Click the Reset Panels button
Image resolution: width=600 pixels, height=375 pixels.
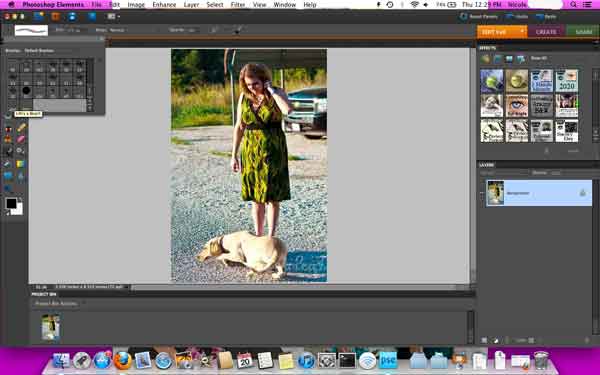(479, 16)
